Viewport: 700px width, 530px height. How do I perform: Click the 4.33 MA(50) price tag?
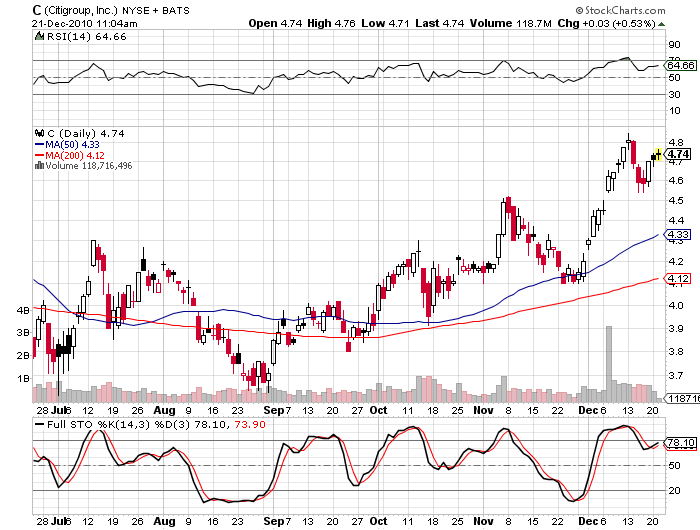678,234
